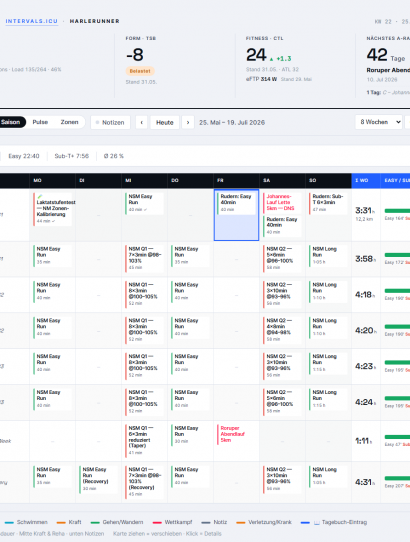Open the selected Friday Rudern: Easy 40min card
This screenshot has height=542, width=410.
click(x=236, y=203)
